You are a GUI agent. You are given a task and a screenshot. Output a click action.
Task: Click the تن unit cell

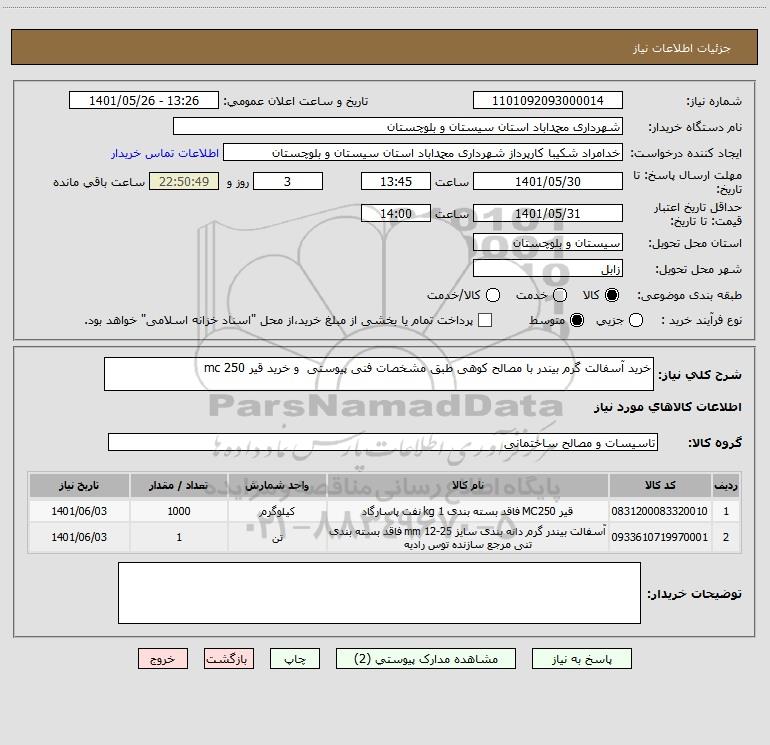[277, 538]
